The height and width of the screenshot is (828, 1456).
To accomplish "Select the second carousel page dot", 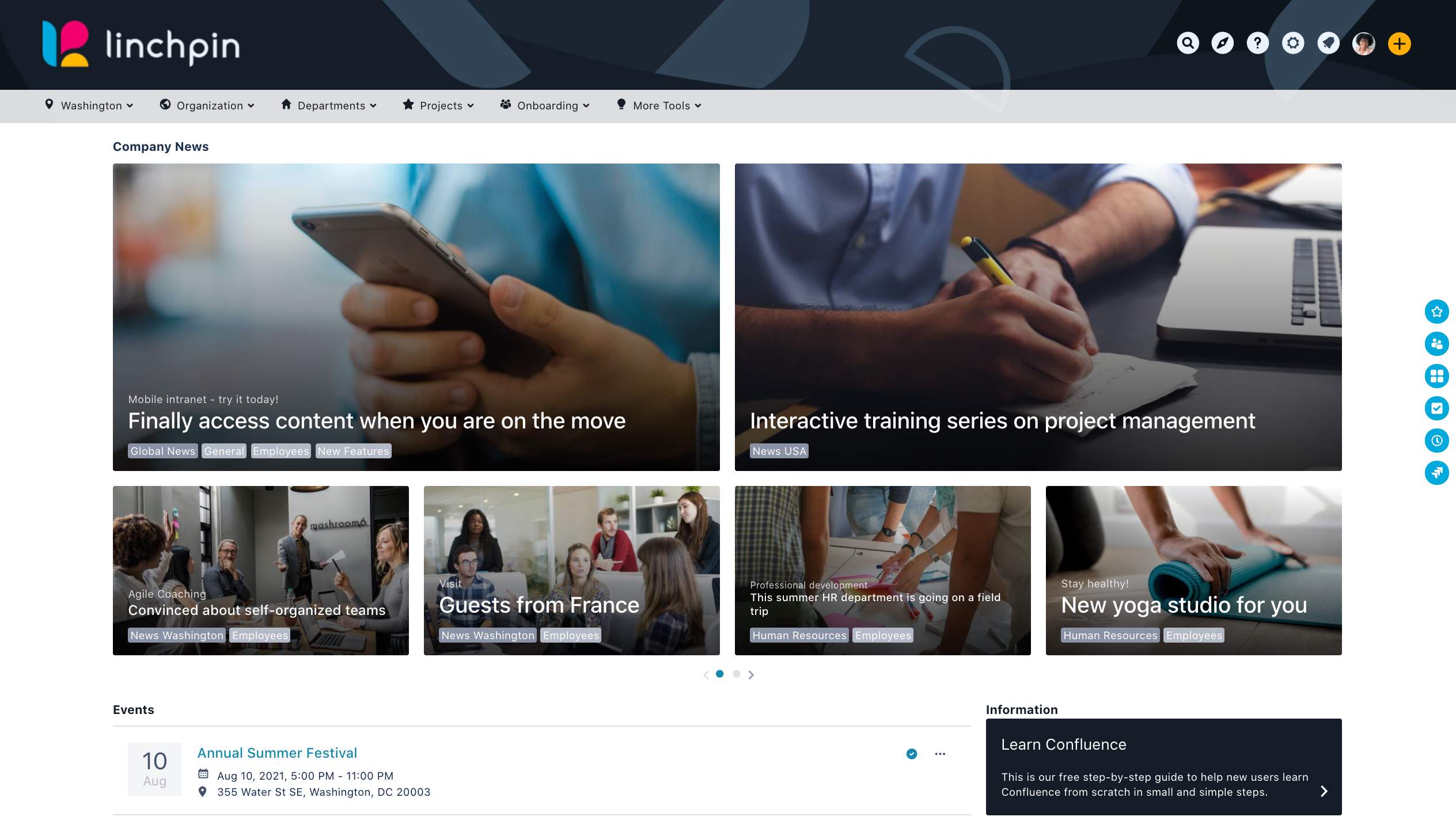I will coord(737,674).
